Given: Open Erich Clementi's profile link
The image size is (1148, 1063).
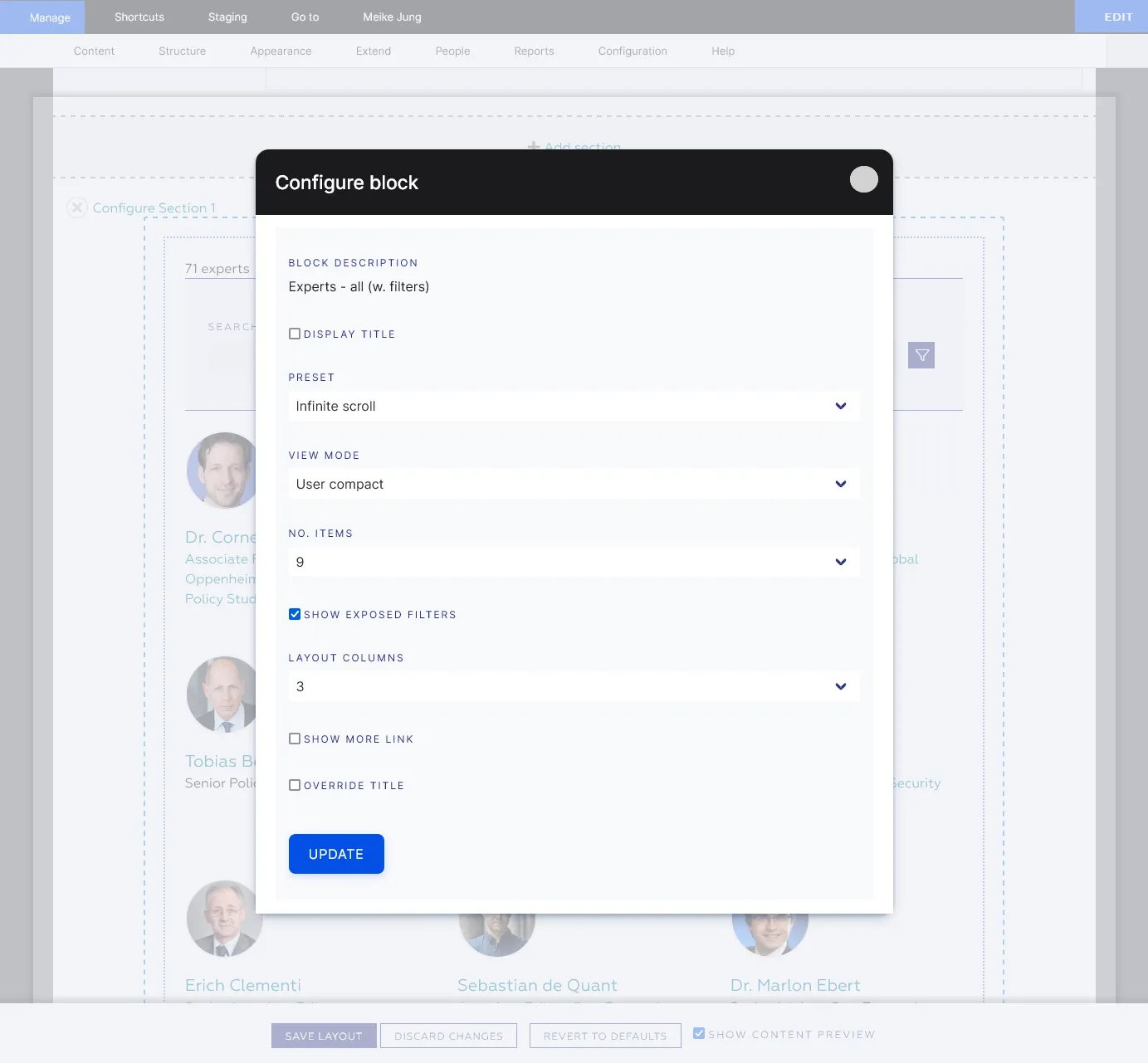Looking at the screenshot, I should (x=243, y=985).
